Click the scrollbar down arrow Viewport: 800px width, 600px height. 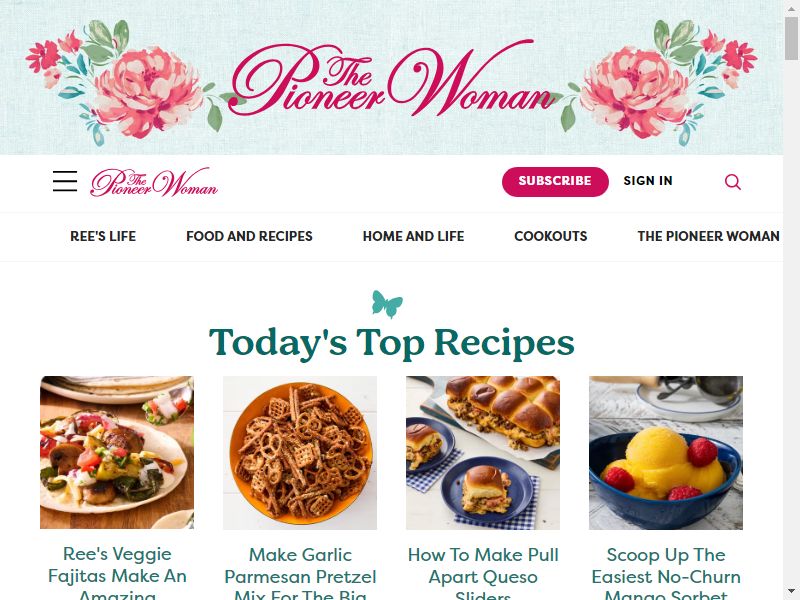point(792,592)
